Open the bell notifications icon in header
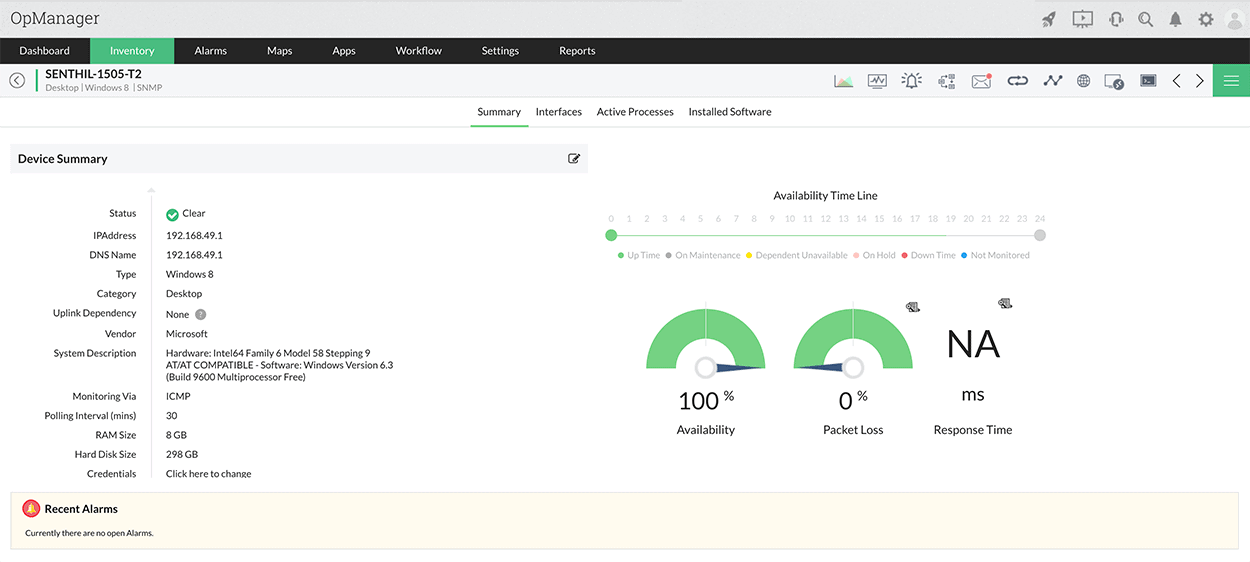The height and width of the screenshot is (562, 1250). point(1176,19)
